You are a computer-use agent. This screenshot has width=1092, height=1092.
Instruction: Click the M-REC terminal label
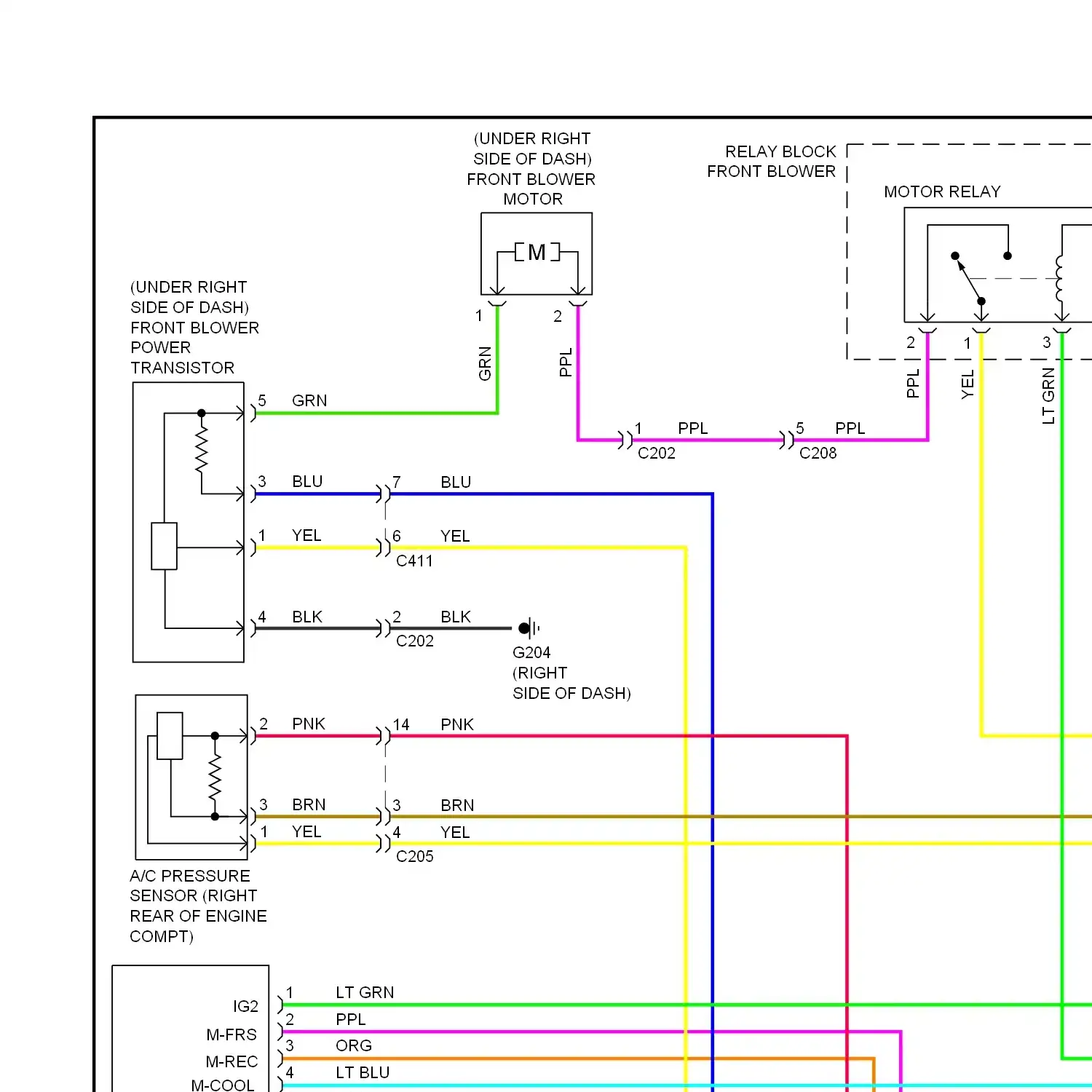[232, 1061]
